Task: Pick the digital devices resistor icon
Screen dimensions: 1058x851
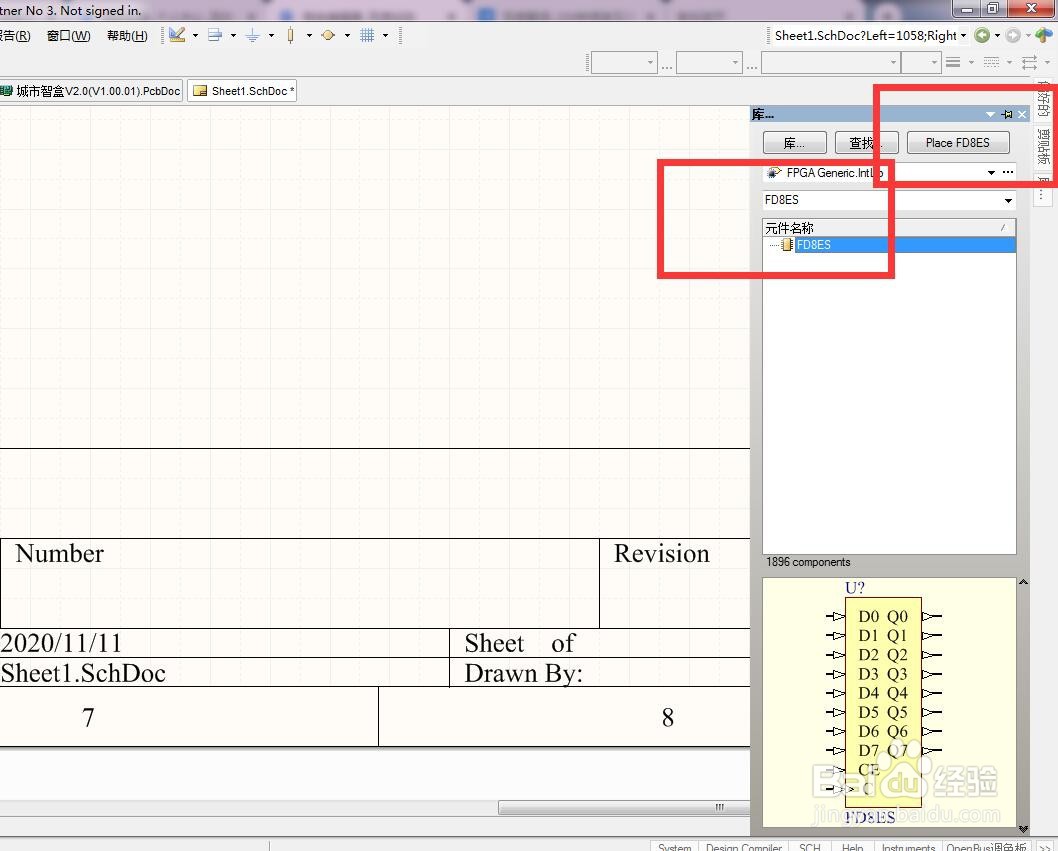Action: 290,35
